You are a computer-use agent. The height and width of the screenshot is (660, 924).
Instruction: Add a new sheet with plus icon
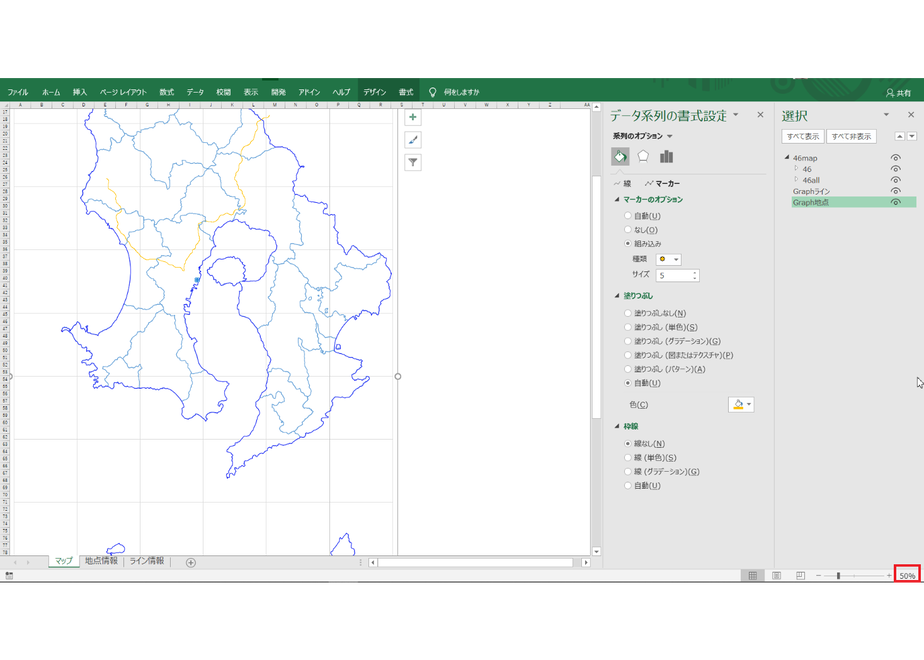[190, 563]
